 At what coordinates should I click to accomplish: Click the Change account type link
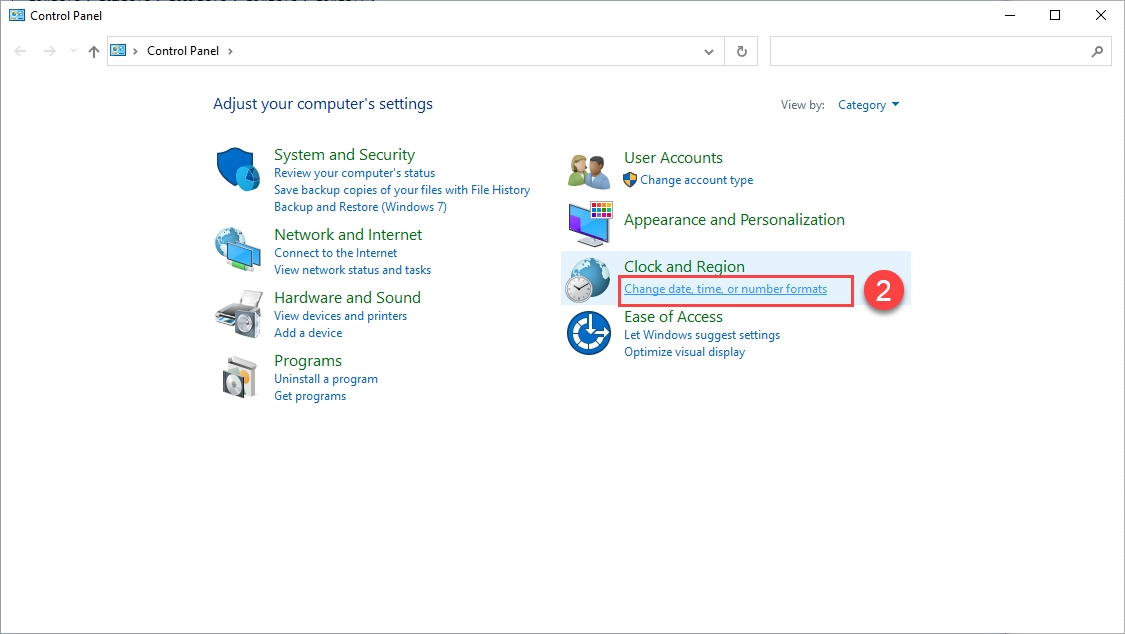pyautogui.click(x=696, y=180)
